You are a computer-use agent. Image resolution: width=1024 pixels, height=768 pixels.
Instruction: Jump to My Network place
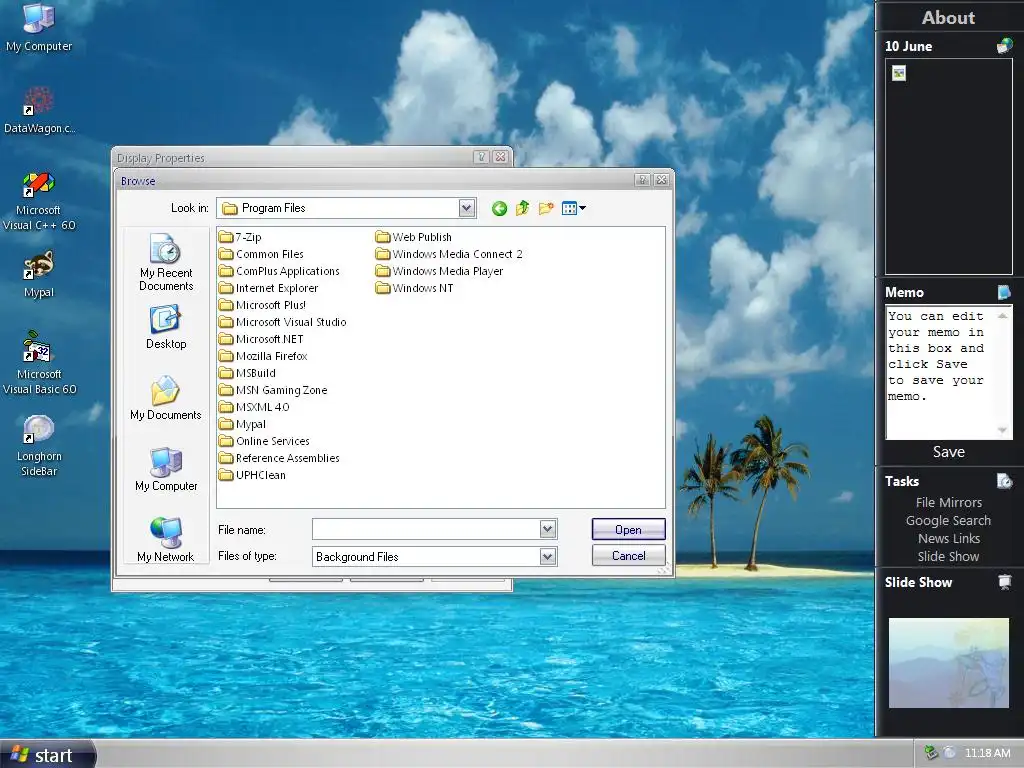pos(166,539)
